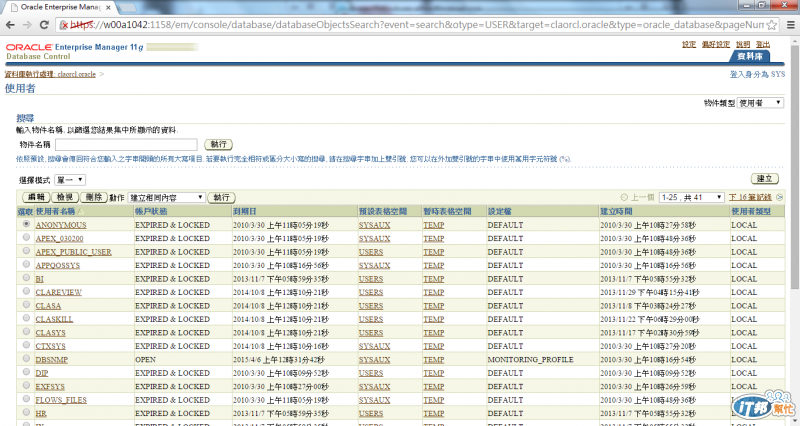Sort by 使用者類型 column header
This screenshot has width=800, height=426.
tap(751, 211)
